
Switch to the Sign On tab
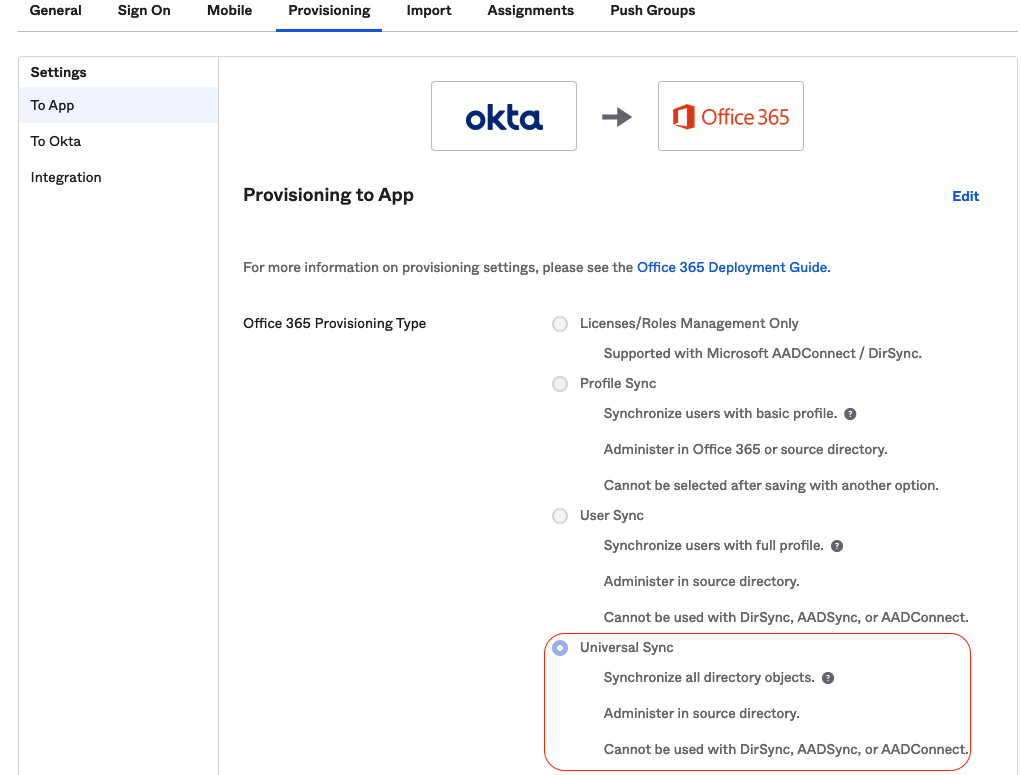(x=144, y=10)
